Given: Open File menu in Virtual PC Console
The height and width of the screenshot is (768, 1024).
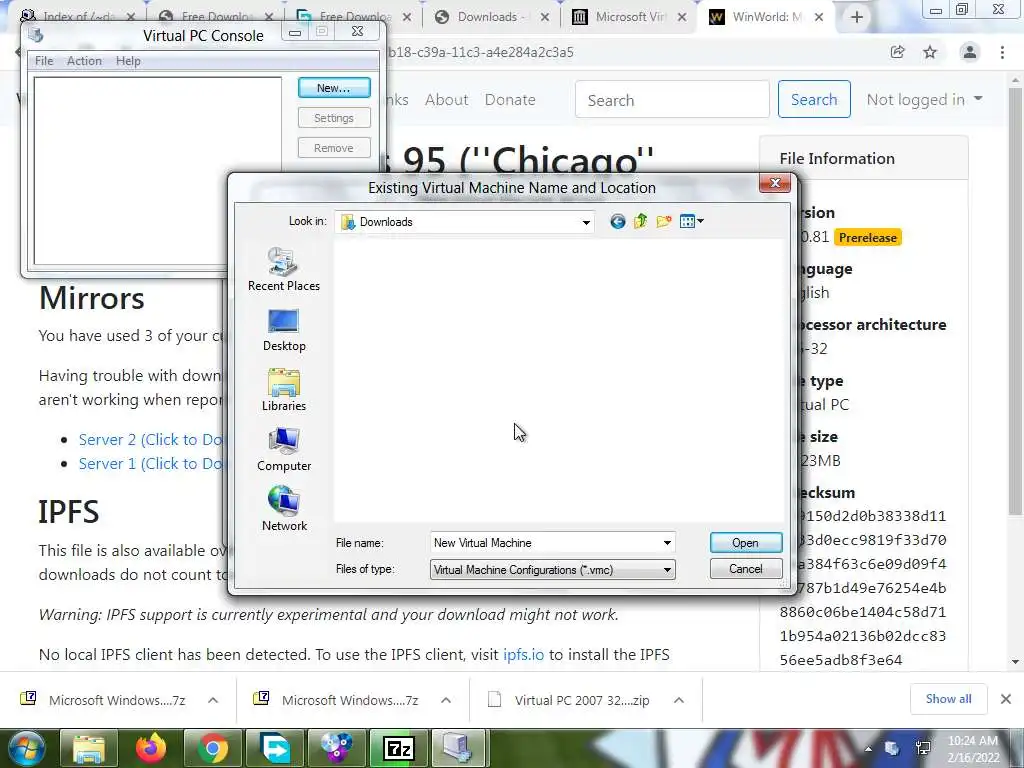Looking at the screenshot, I should [x=44, y=61].
